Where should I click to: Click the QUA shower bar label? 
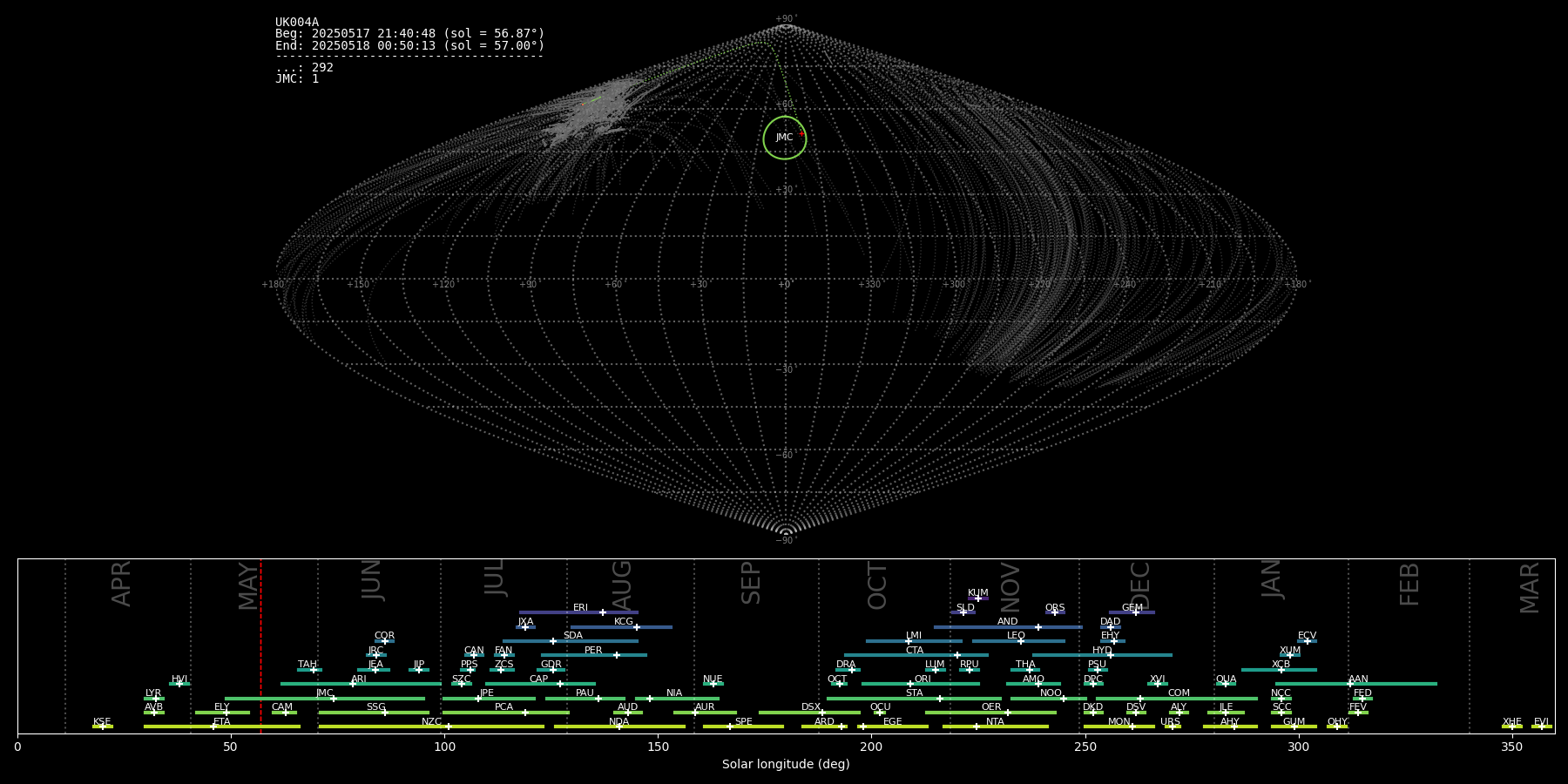(1226, 679)
